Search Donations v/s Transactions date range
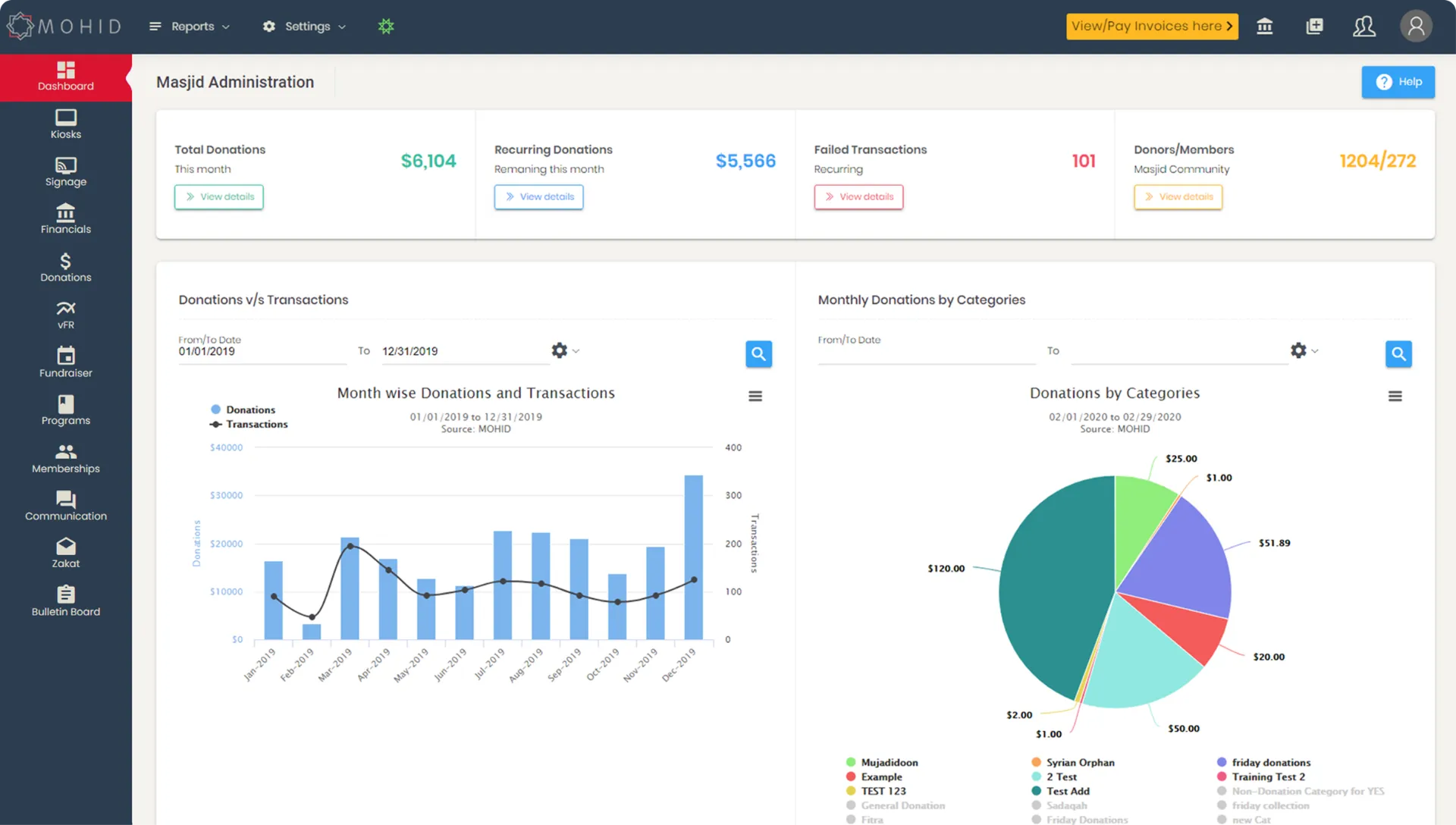 (x=758, y=353)
